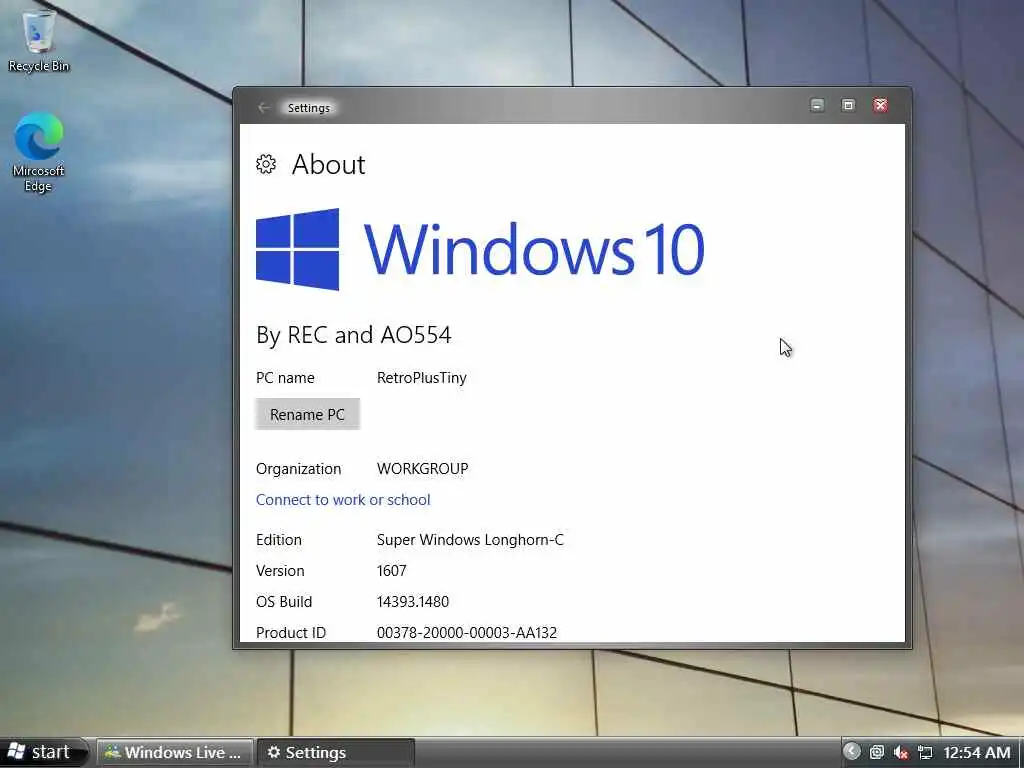The width and height of the screenshot is (1024, 768).
Task: Expand hidden tray icons arrow
Action: tap(852, 751)
